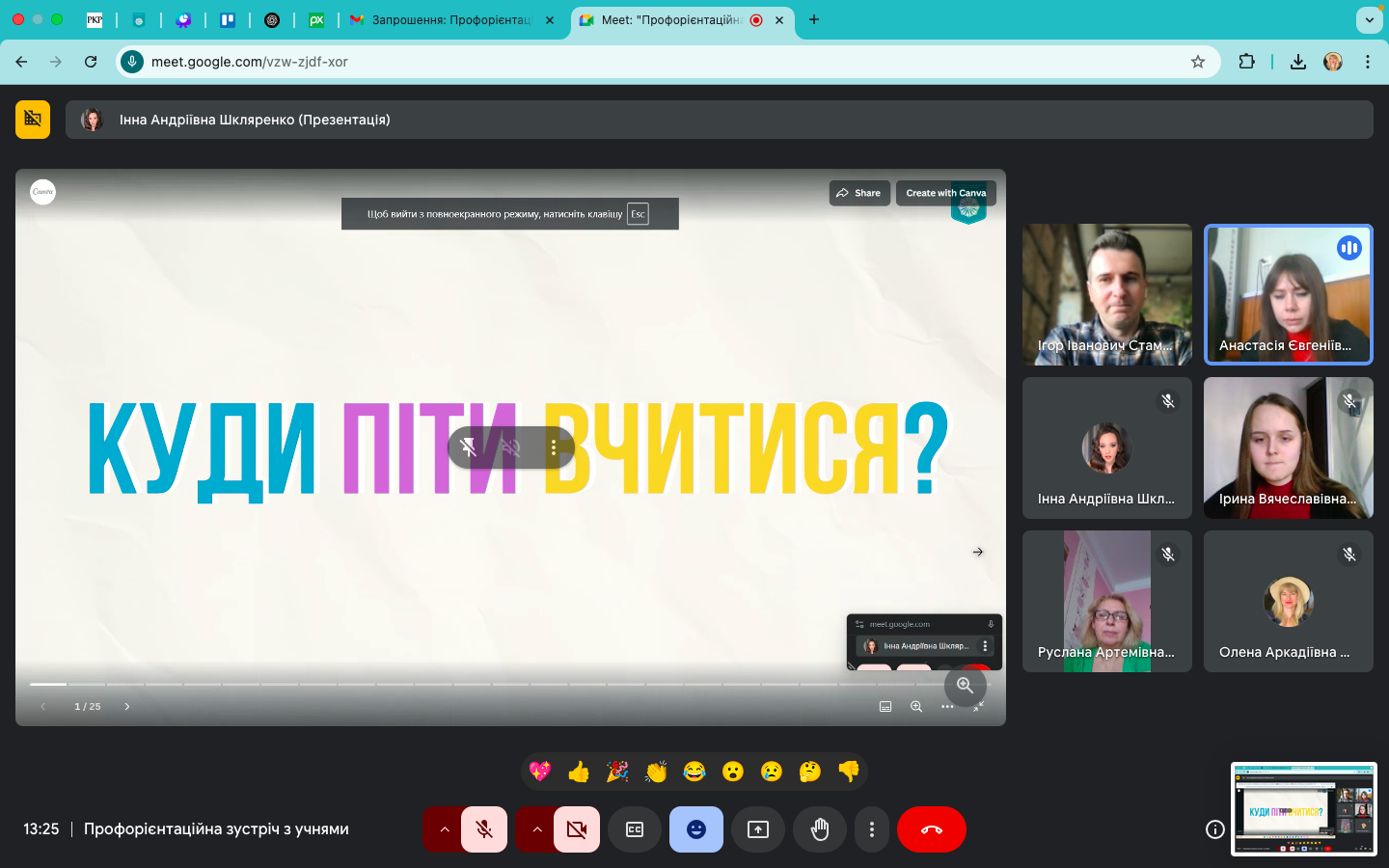Send the thumbs up emoji reaction
The height and width of the screenshot is (868, 1389).
click(579, 772)
